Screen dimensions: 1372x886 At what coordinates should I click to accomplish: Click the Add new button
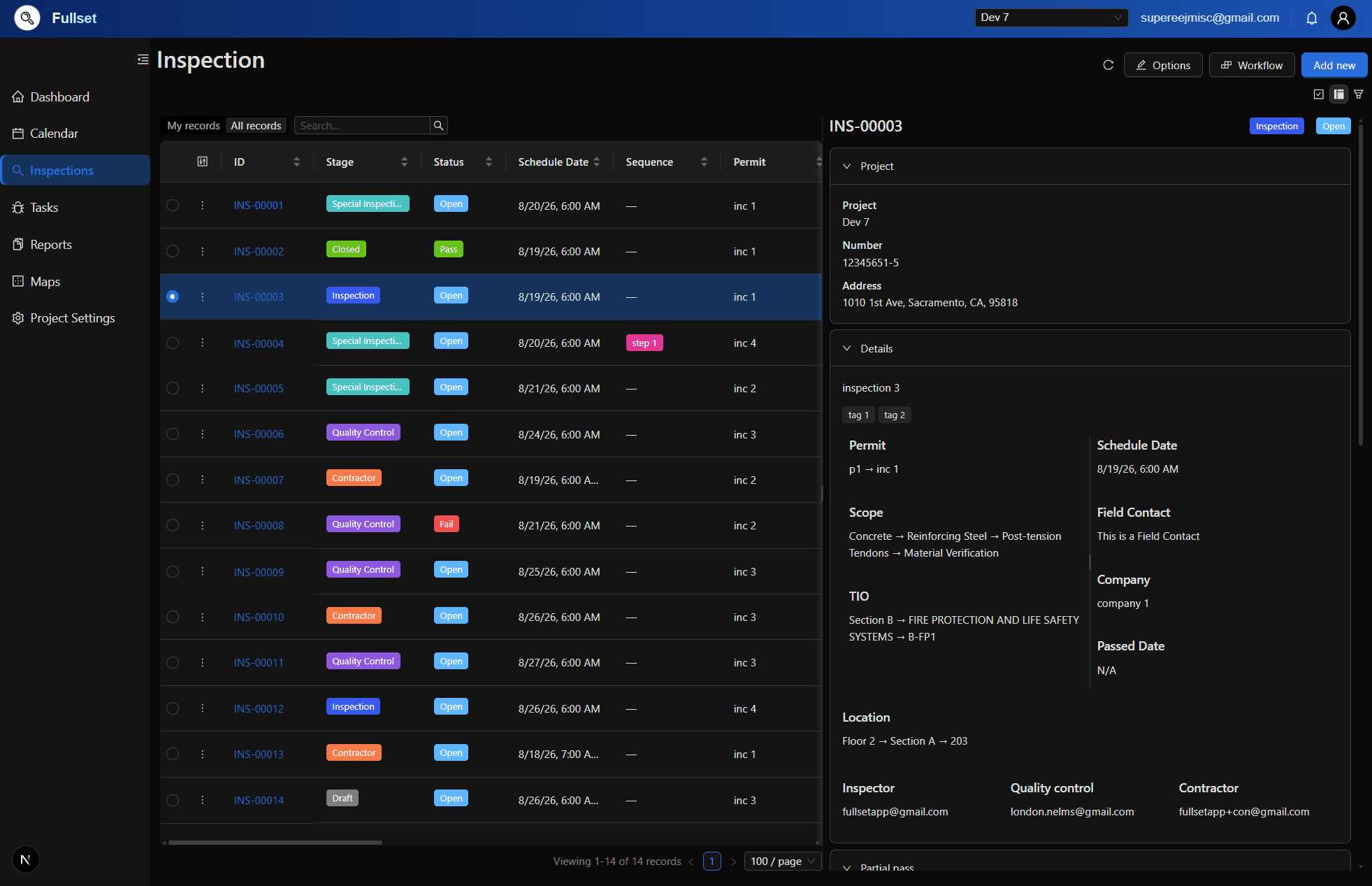coord(1334,65)
